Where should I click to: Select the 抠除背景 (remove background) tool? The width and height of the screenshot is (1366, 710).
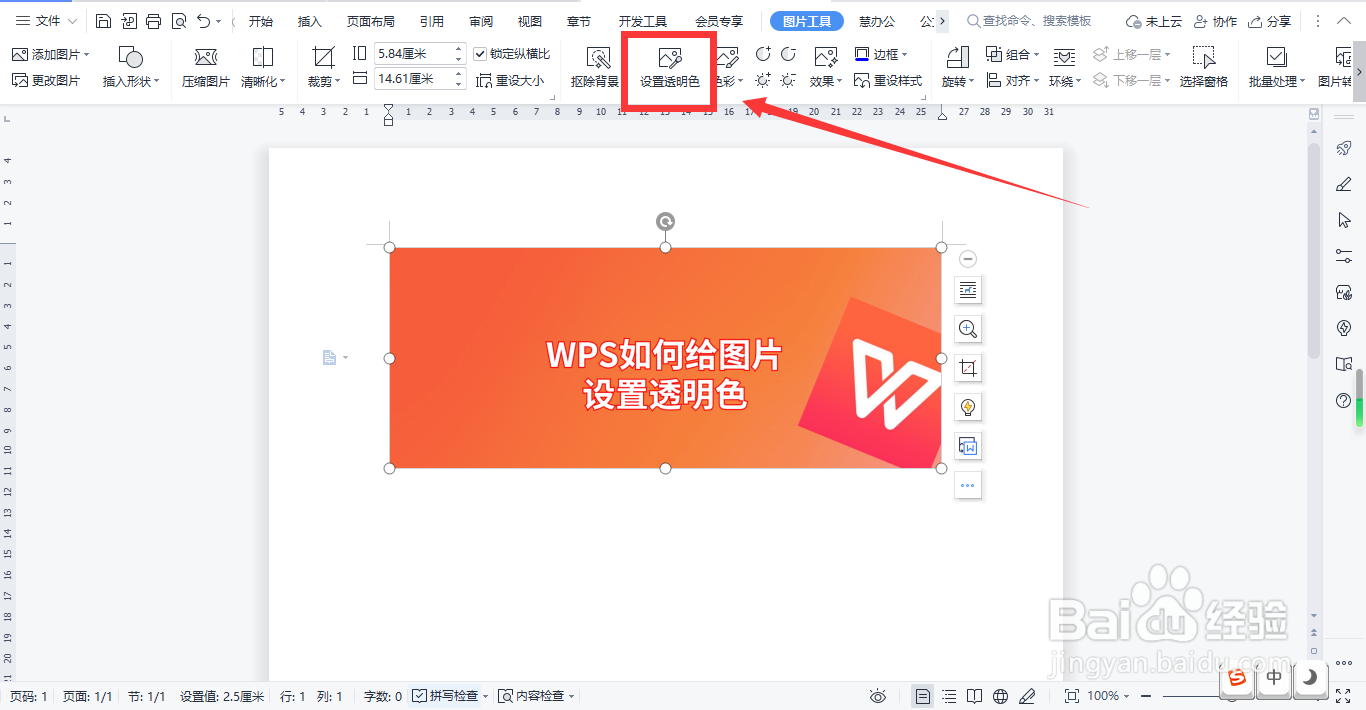[596, 68]
